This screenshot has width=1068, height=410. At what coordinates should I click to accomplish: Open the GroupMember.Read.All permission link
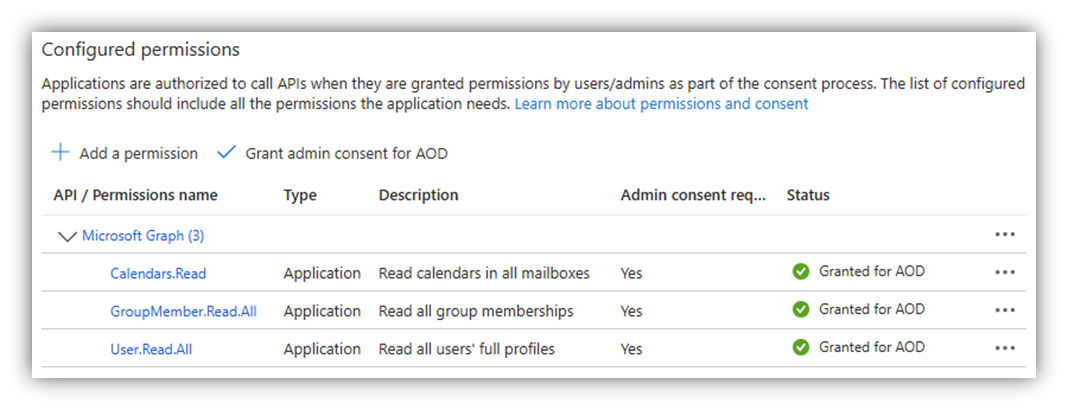(x=183, y=311)
